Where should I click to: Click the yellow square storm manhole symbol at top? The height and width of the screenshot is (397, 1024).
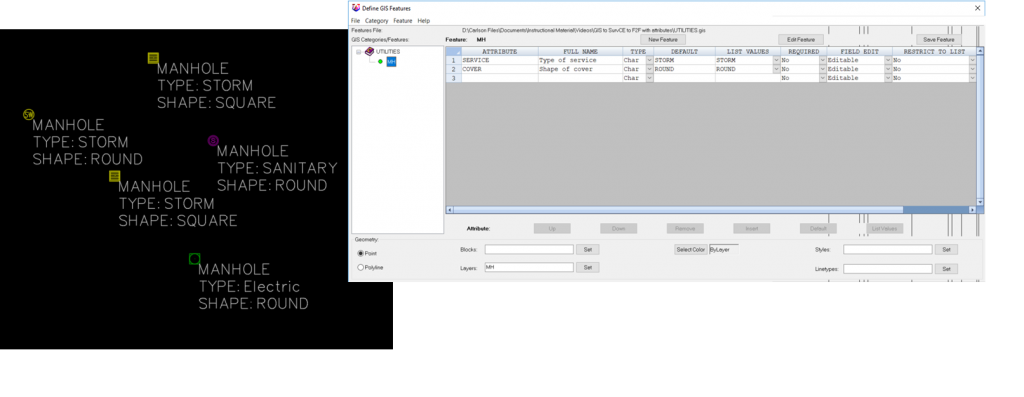(153, 58)
